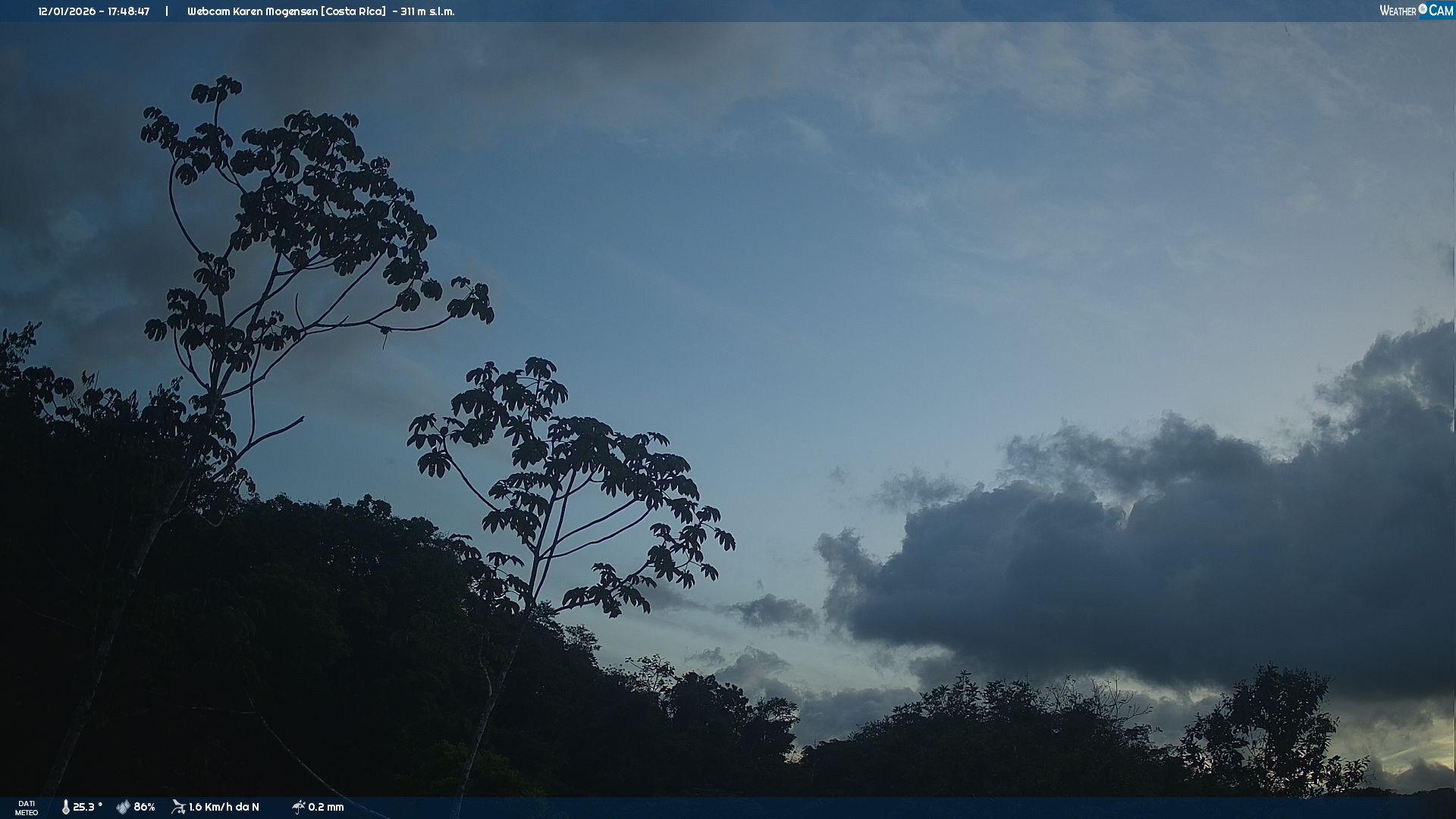1456x819 pixels.
Task: Click the [Costa Rica] location text
Action: pos(353,11)
